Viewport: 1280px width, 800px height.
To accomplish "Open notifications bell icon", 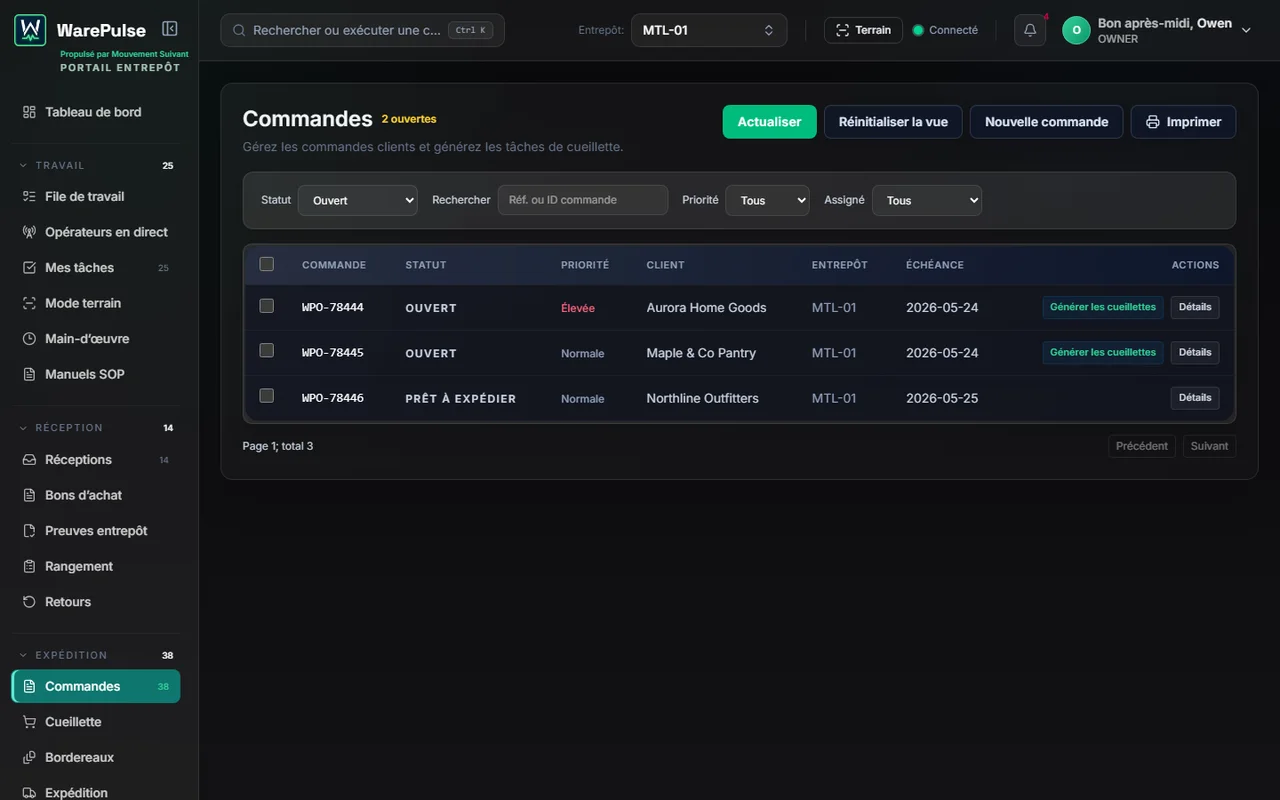I will [x=1030, y=30].
